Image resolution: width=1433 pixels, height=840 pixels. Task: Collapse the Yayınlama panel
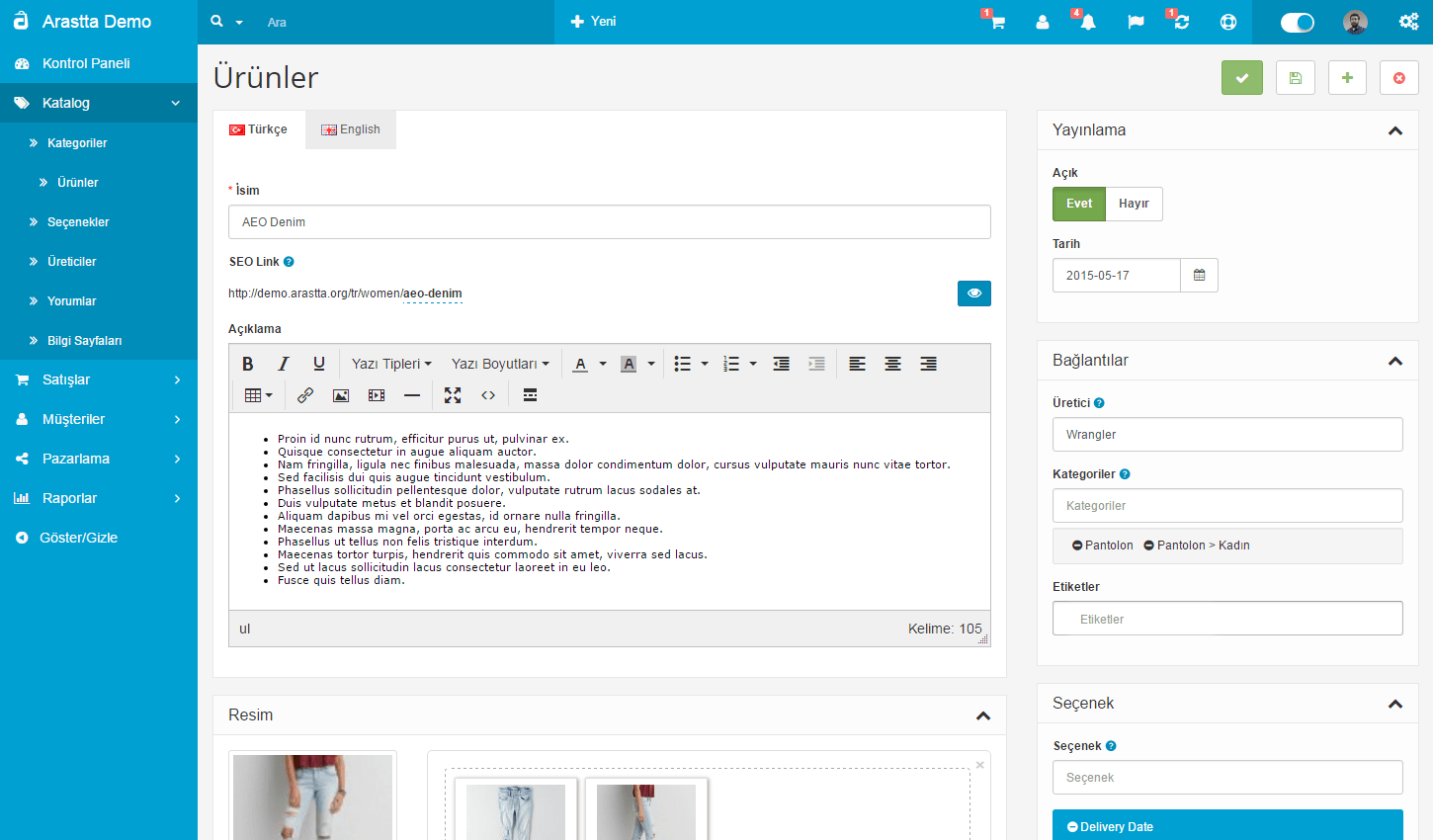pyautogui.click(x=1394, y=130)
